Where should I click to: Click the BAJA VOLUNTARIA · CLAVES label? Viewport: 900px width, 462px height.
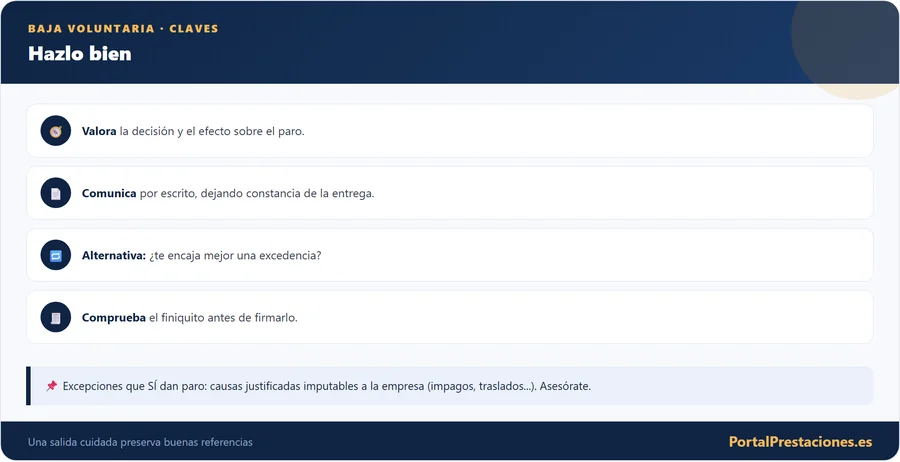pyautogui.click(x=123, y=29)
